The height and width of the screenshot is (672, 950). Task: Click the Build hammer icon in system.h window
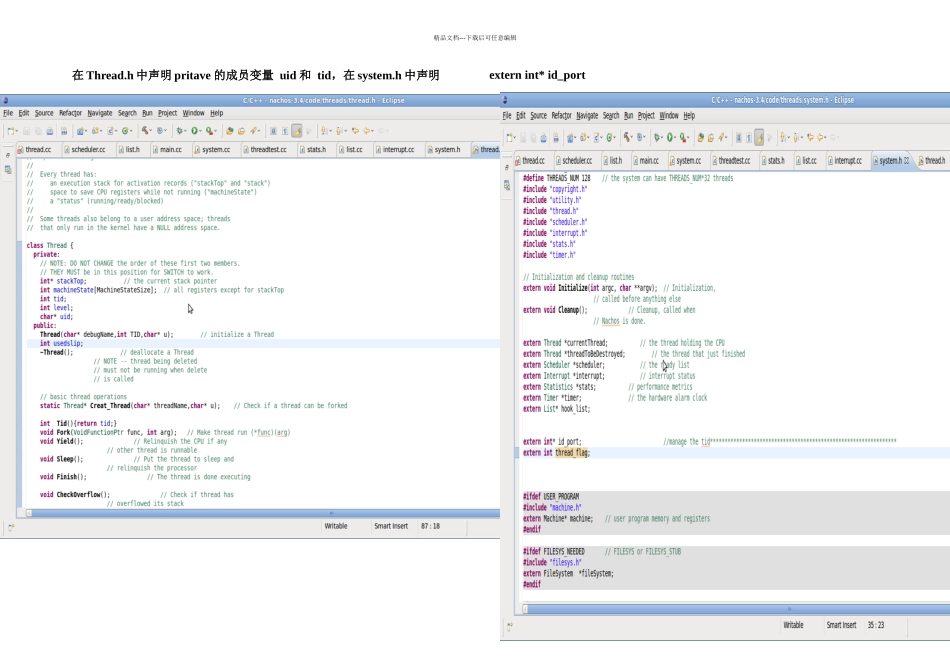625,137
